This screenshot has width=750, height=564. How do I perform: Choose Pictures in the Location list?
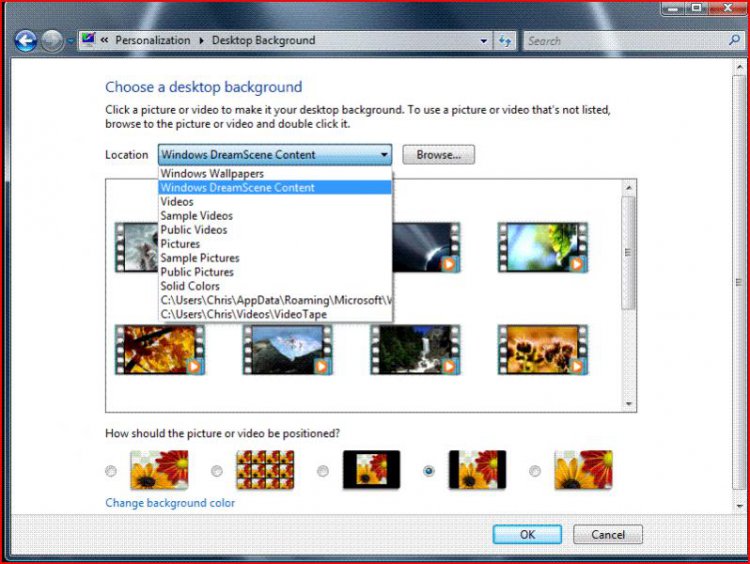[x=275, y=243]
